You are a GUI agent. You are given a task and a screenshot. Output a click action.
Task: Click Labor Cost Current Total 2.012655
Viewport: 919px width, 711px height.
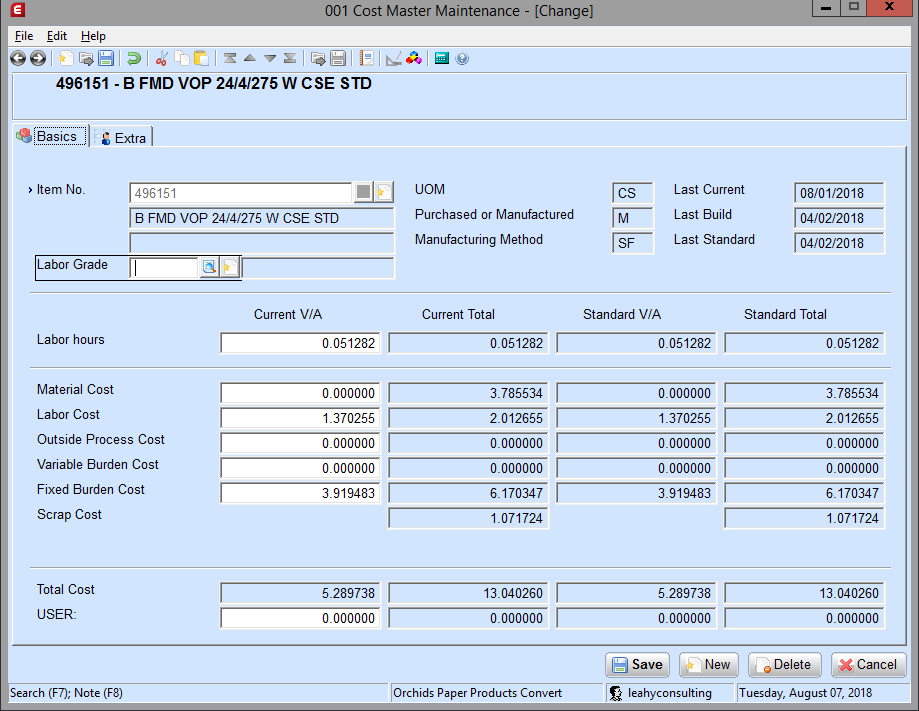tap(468, 418)
